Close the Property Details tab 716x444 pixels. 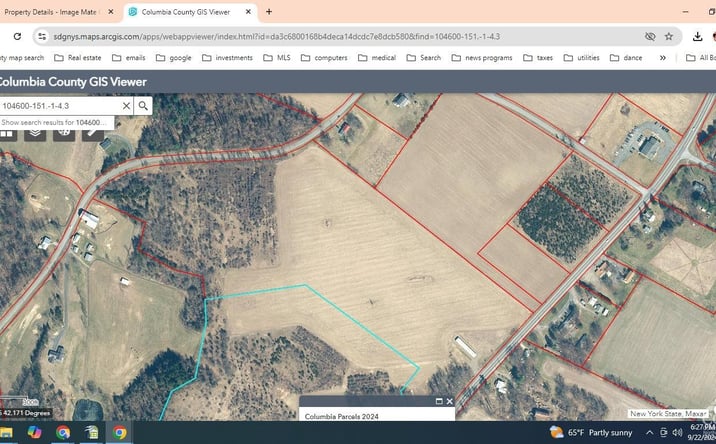coord(111,12)
